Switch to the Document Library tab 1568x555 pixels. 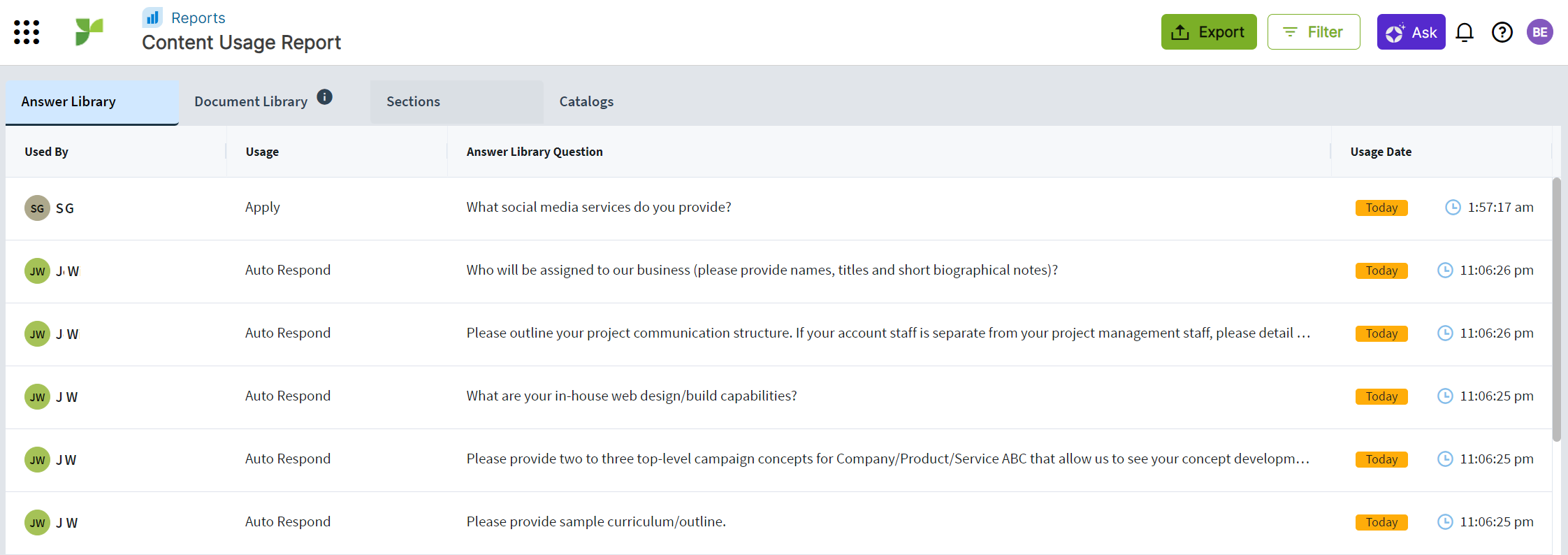(x=251, y=102)
